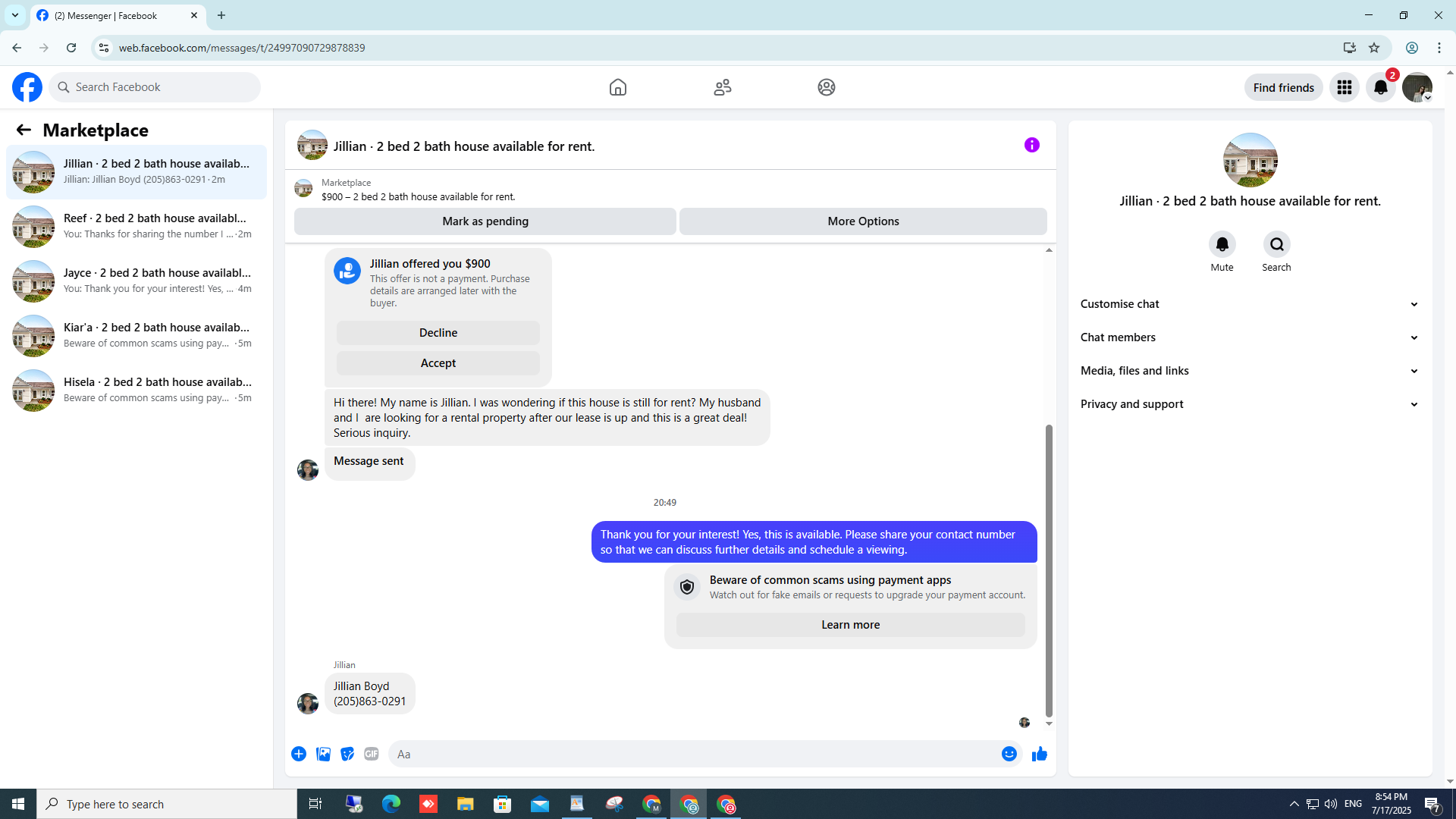The image size is (1456, 819).
Task: Click the More Options button
Action: click(863, 221)
